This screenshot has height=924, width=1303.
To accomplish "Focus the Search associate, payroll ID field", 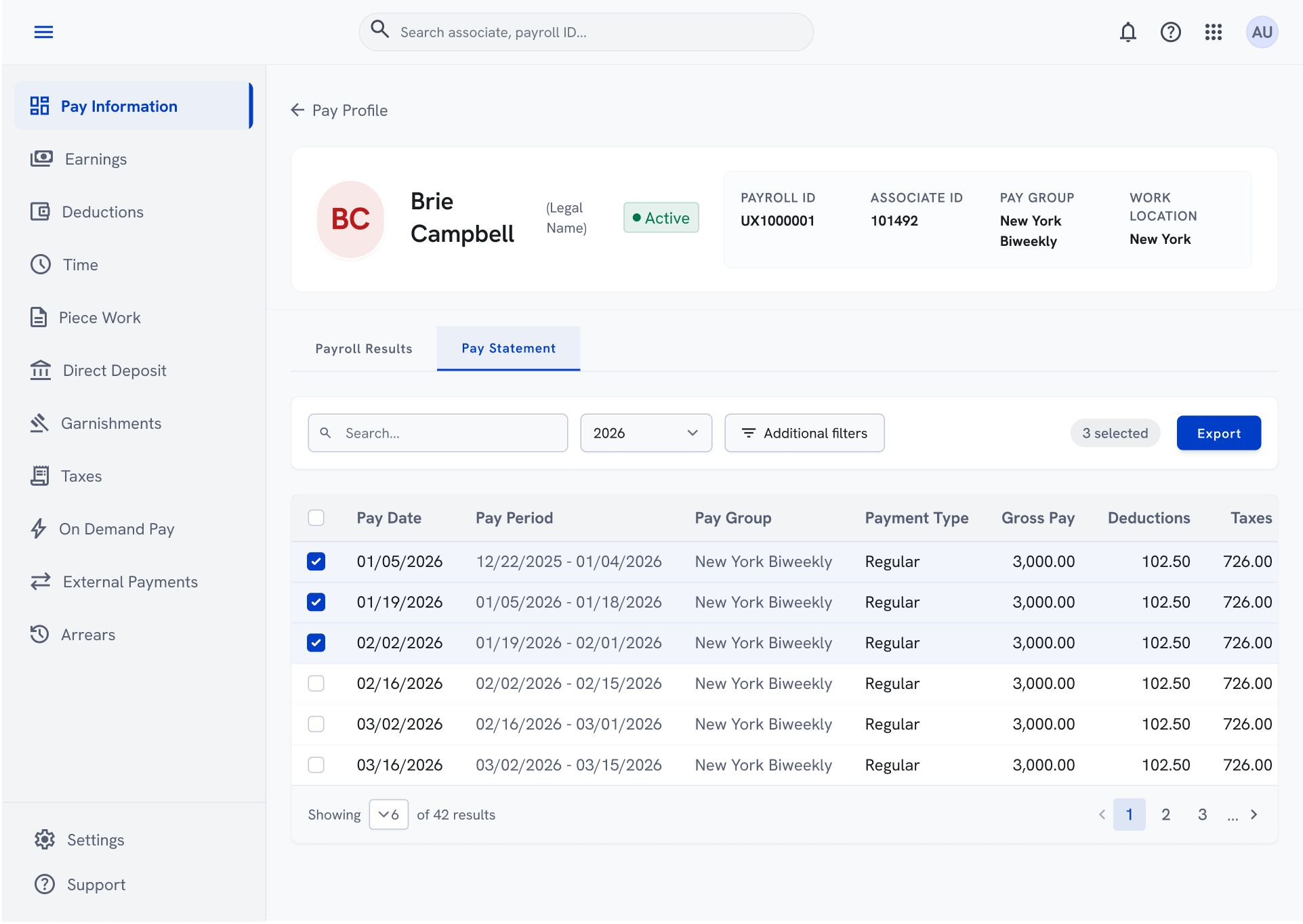I will click(586, 32).
